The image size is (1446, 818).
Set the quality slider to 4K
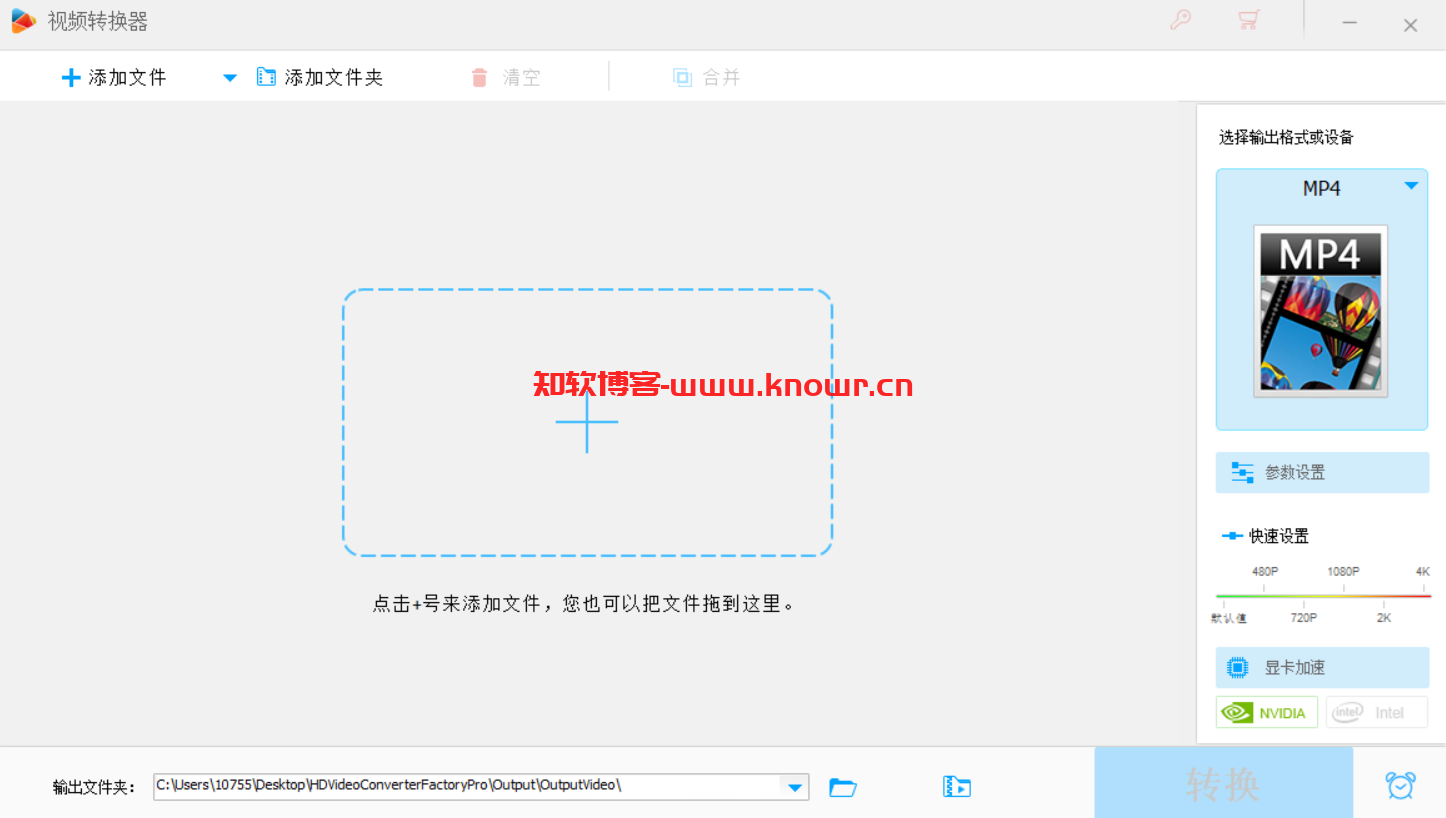pyautogui.click(x=1423, y=571)
